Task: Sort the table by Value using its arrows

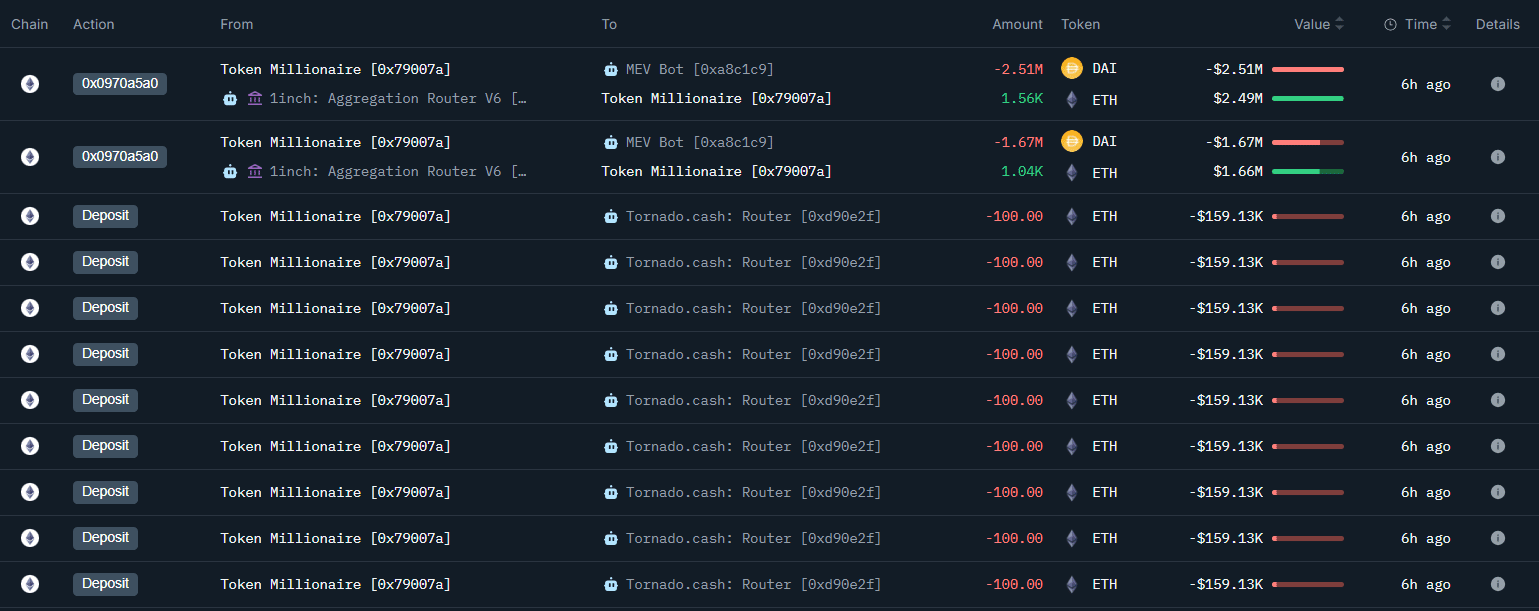Action: 1339,24
